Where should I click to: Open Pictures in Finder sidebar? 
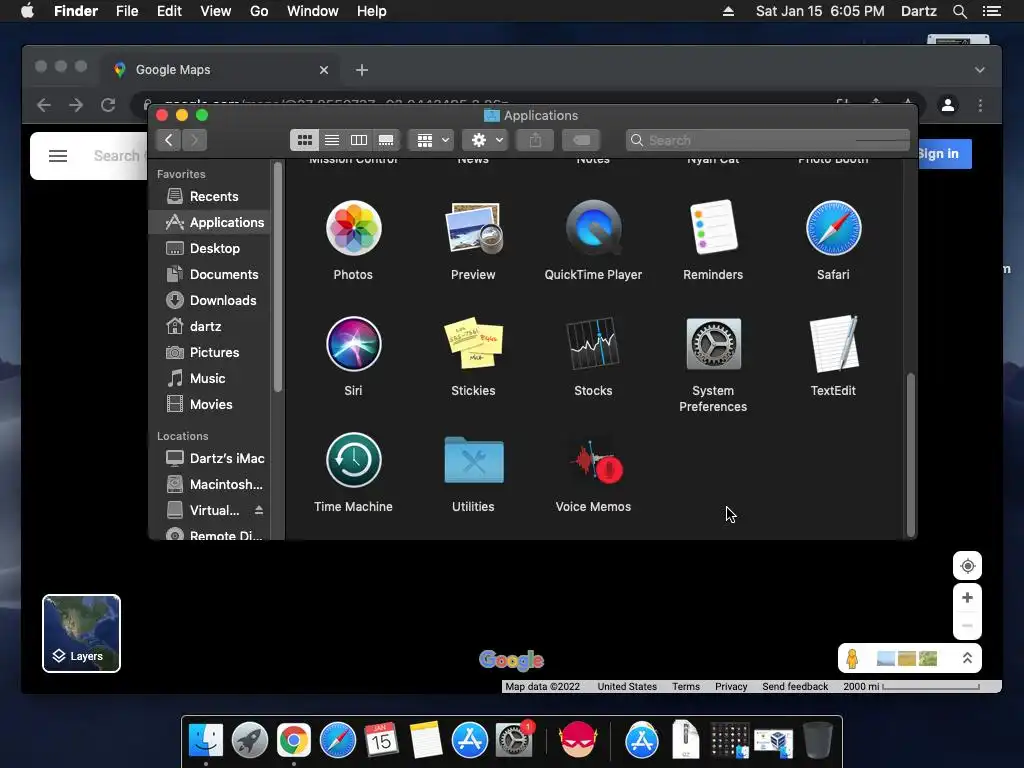(x=209, y=353)
